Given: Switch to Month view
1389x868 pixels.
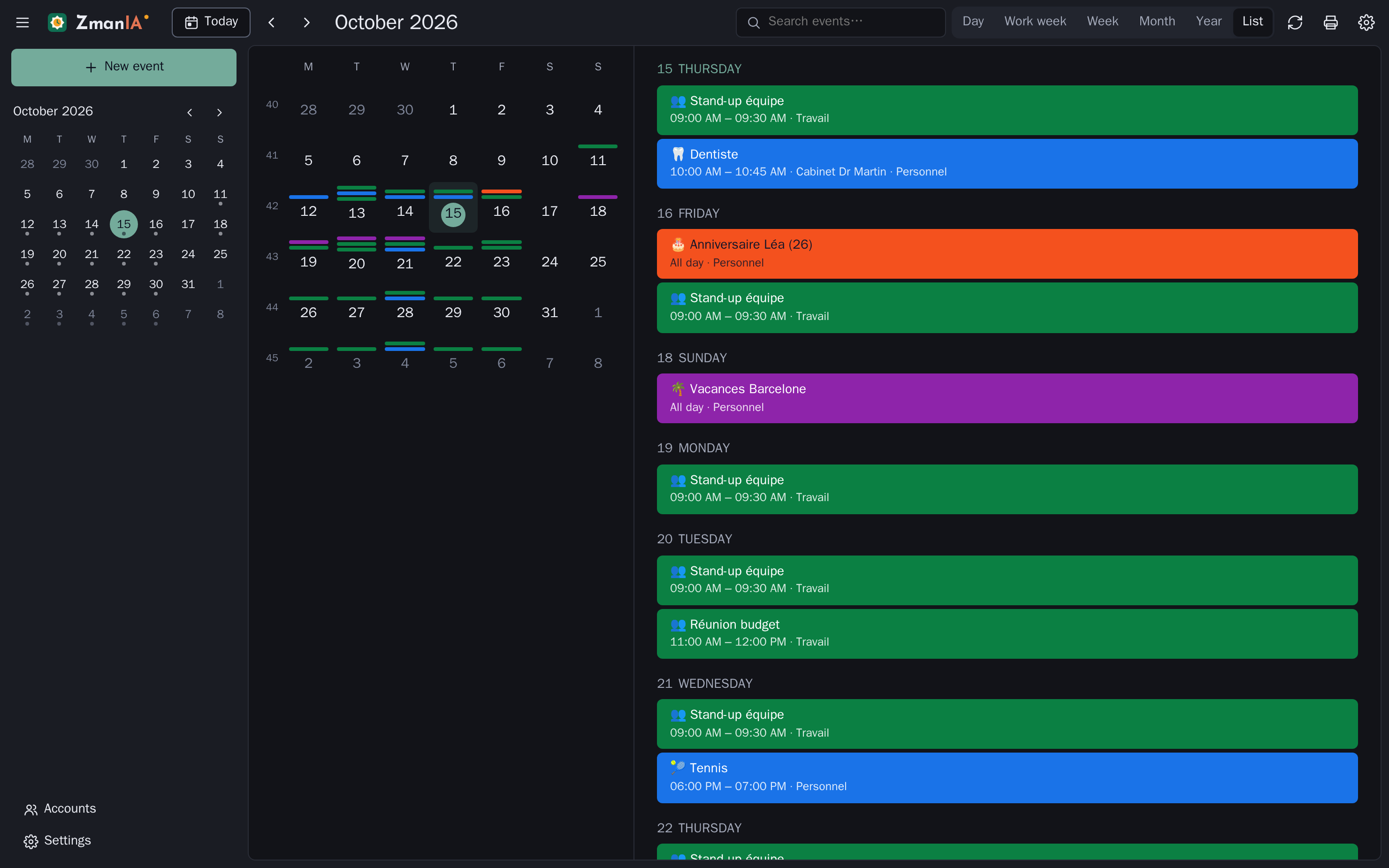Looking at the screenshot, I should click(1157, 22).
